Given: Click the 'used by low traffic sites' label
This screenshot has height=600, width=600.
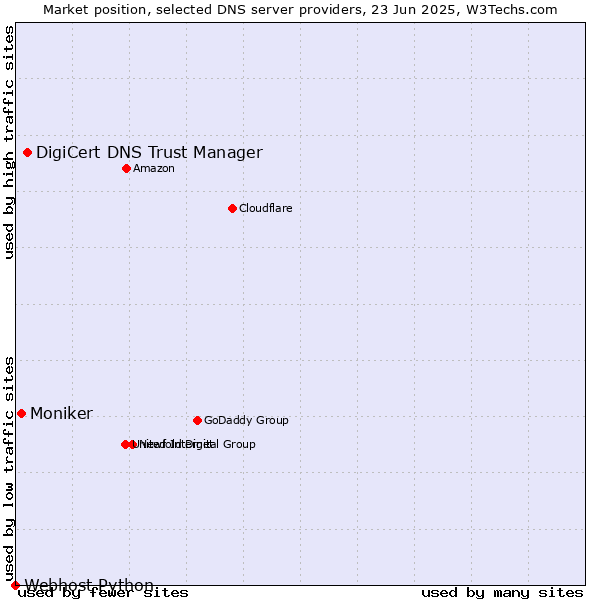Looking at the screenshot, I should pyautogui.click(x=8, y=469).
